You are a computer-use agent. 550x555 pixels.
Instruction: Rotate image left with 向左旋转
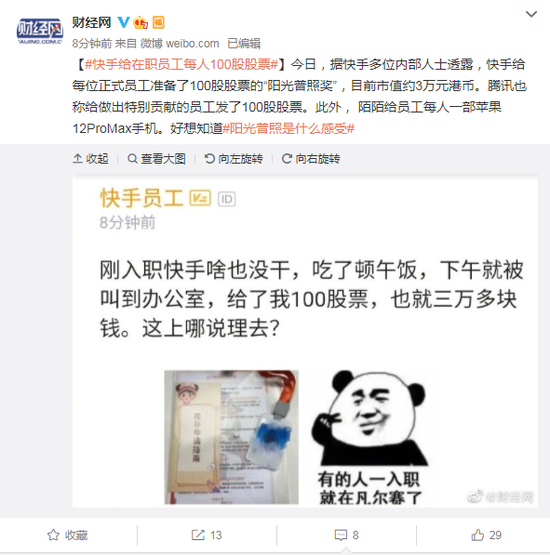point(234,159)
